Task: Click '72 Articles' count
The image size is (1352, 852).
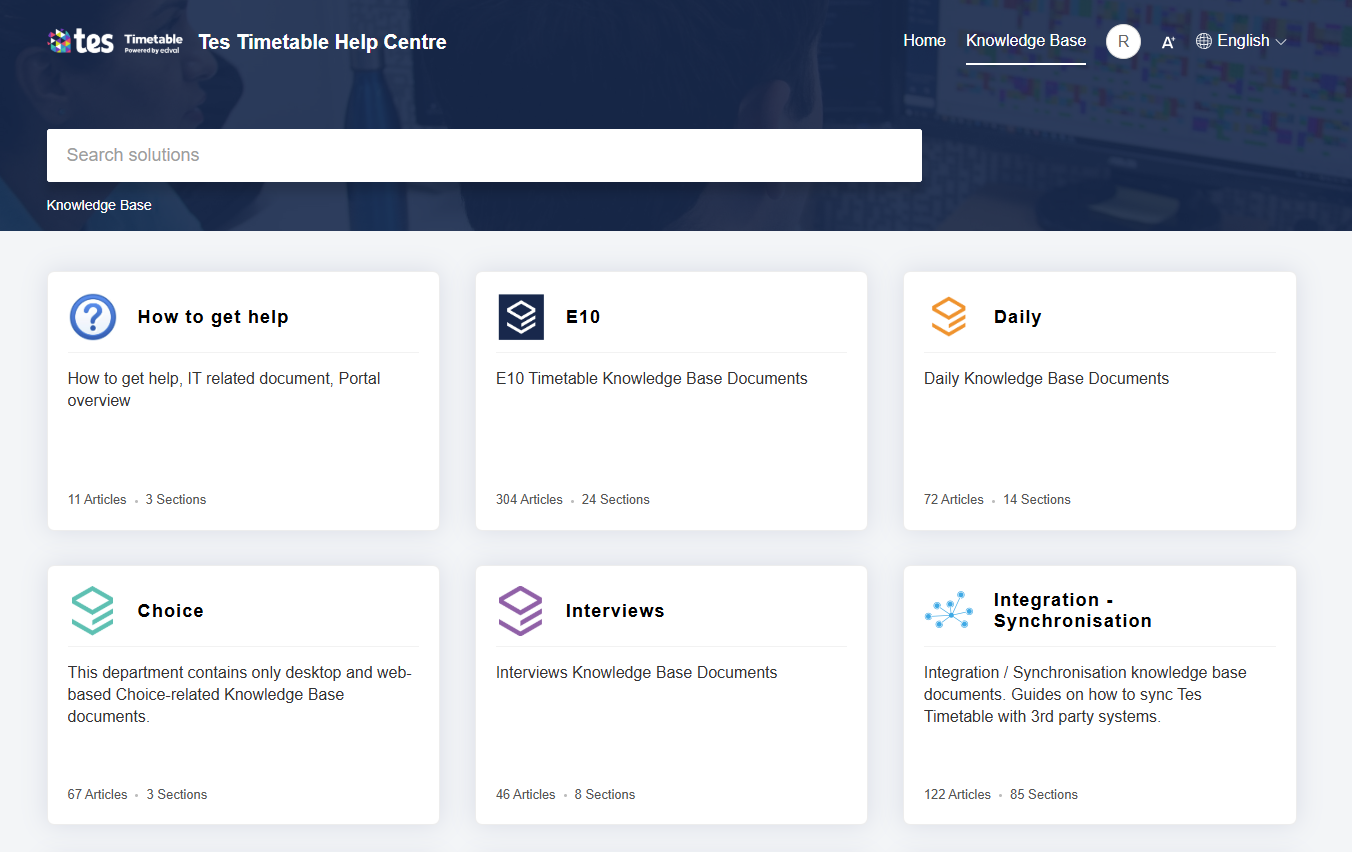Action: pos(954,499)
